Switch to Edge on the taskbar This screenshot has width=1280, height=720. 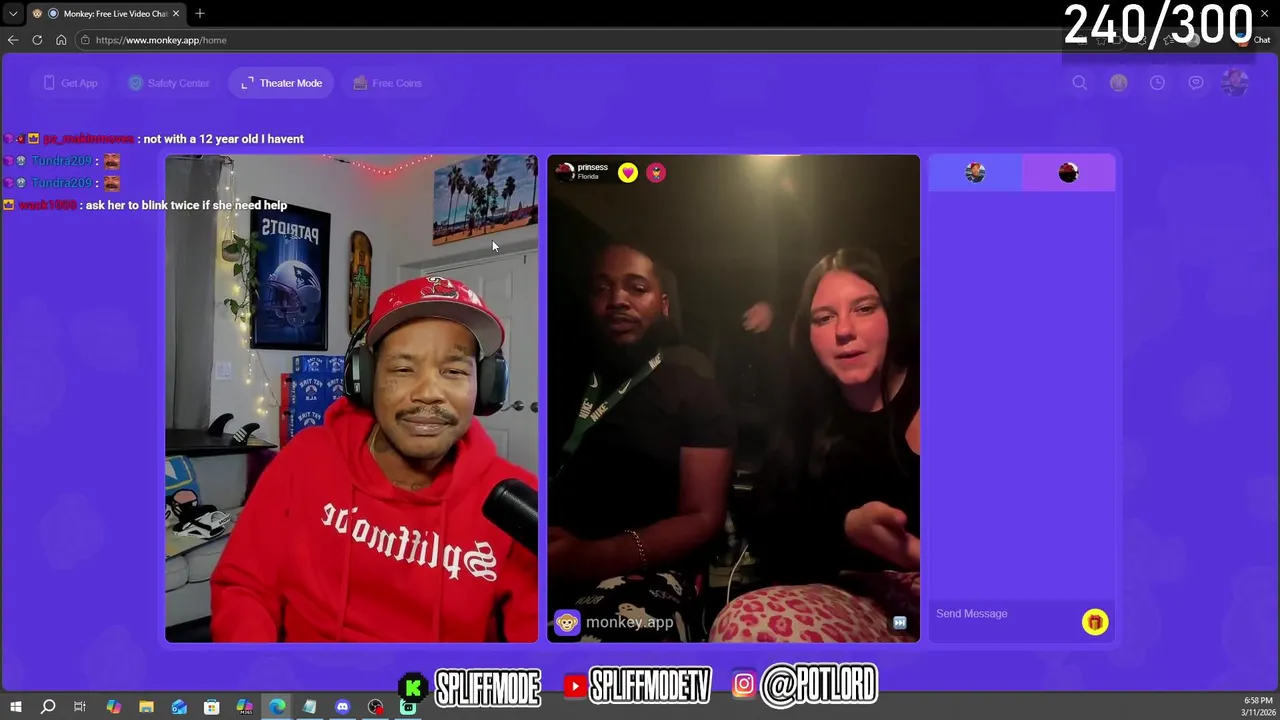point(277,707)
